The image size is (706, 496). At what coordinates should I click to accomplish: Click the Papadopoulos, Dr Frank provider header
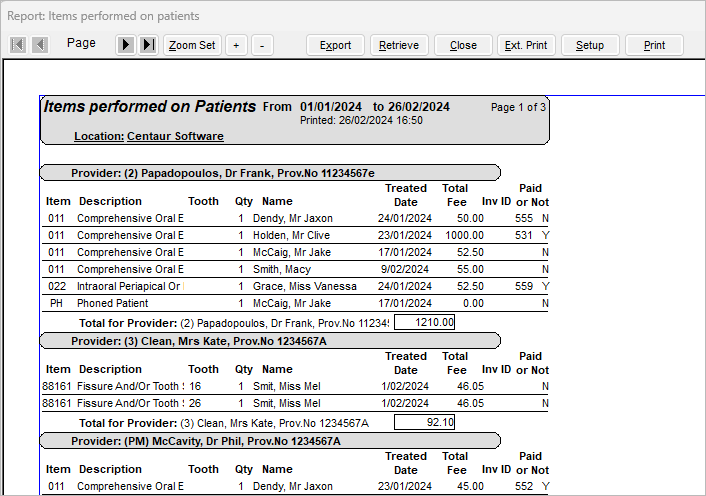(270, 173)
